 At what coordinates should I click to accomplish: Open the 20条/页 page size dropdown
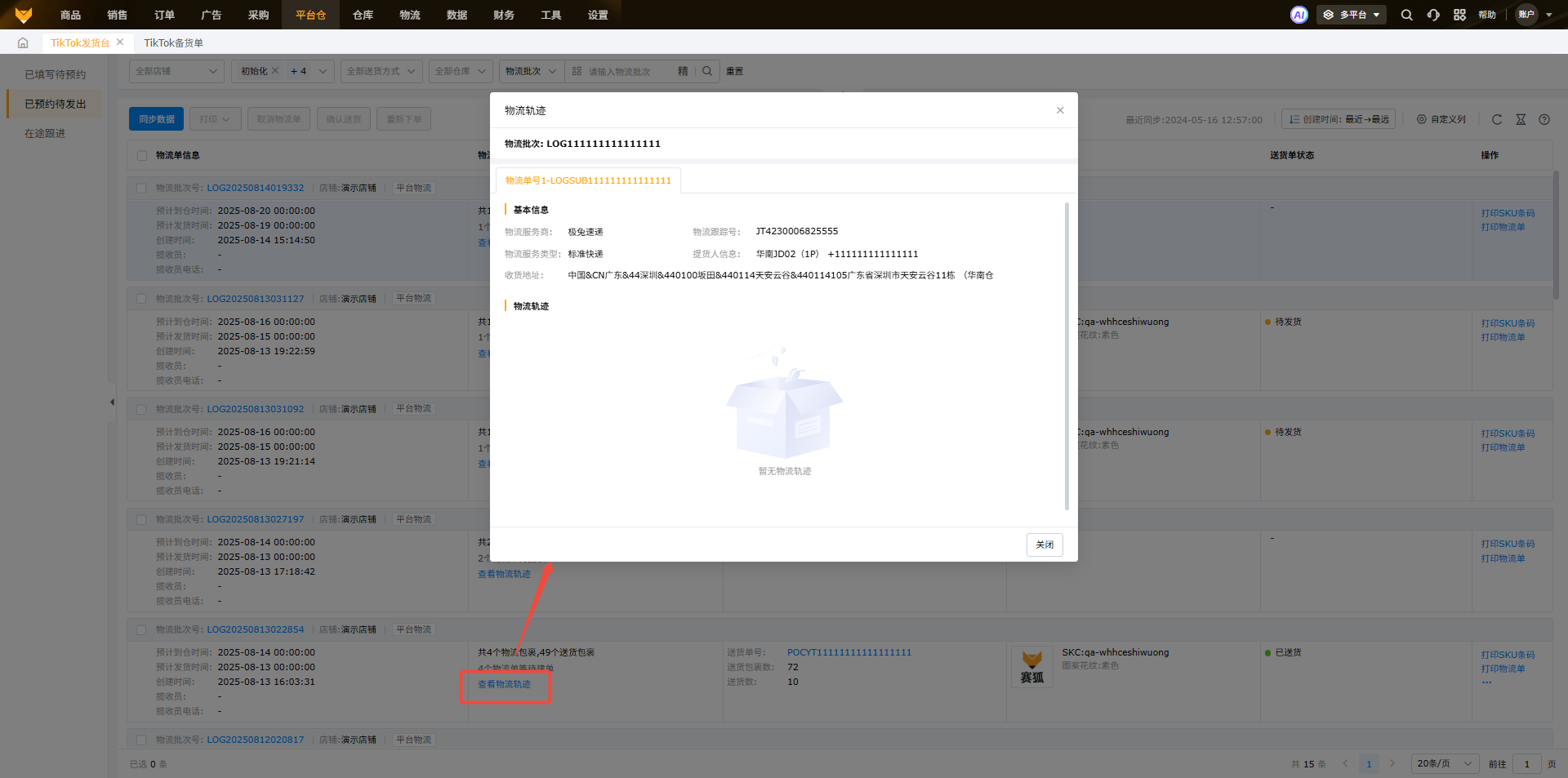(1445, 764)
